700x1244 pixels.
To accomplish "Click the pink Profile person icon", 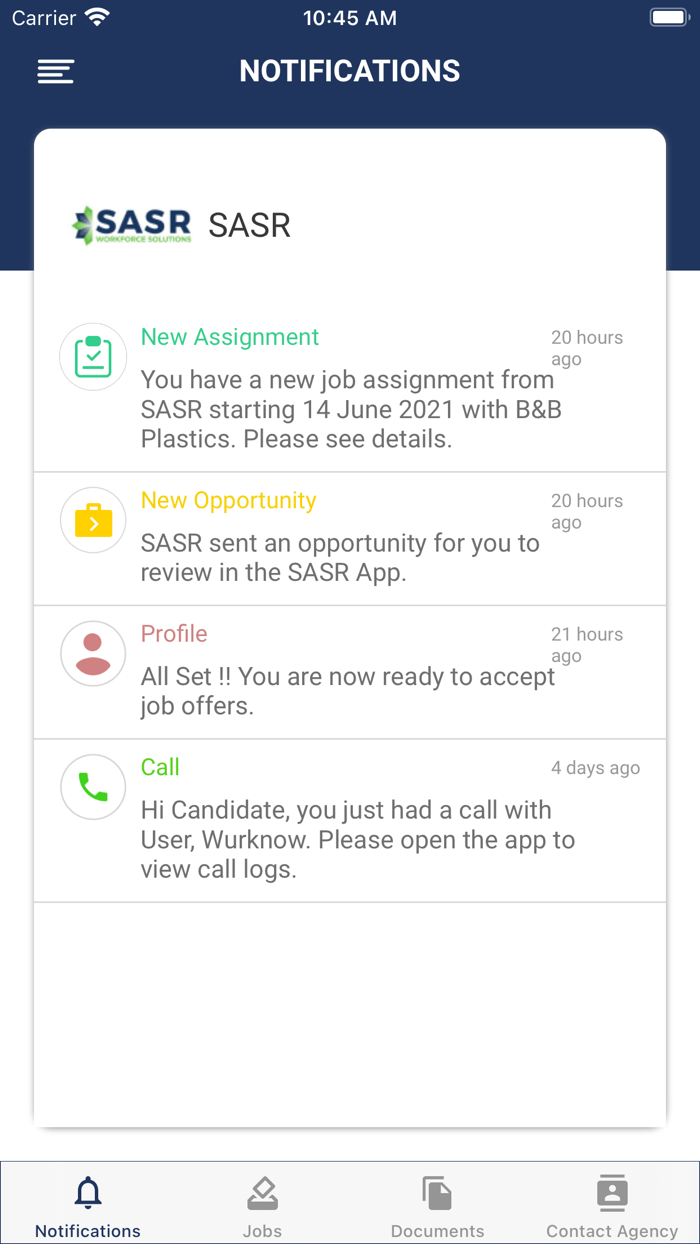I will [x=92, y=653].
